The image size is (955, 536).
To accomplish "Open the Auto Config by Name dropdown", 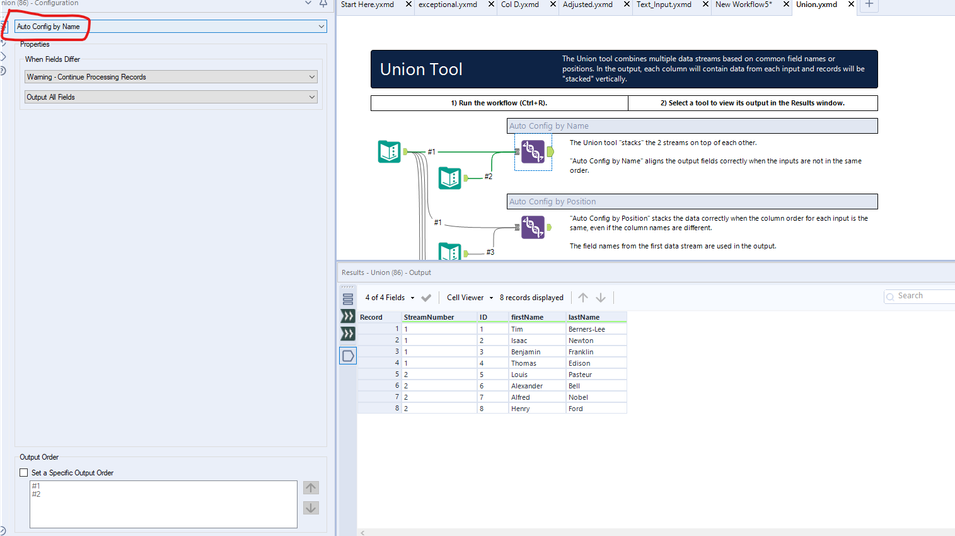I will click(x=171, y=26).
